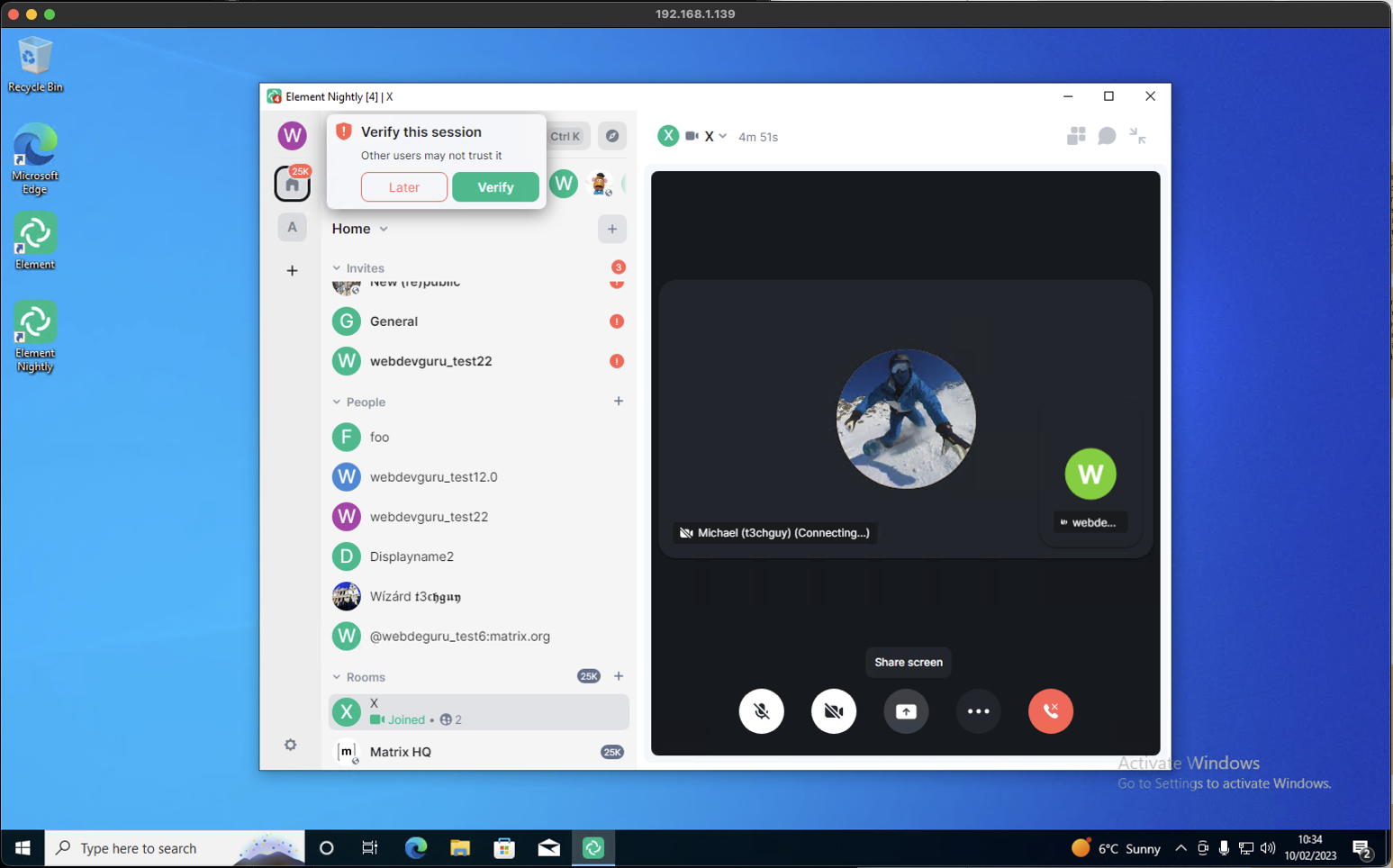Open the in-call chat bubble icon

(x=1107, y=135)
